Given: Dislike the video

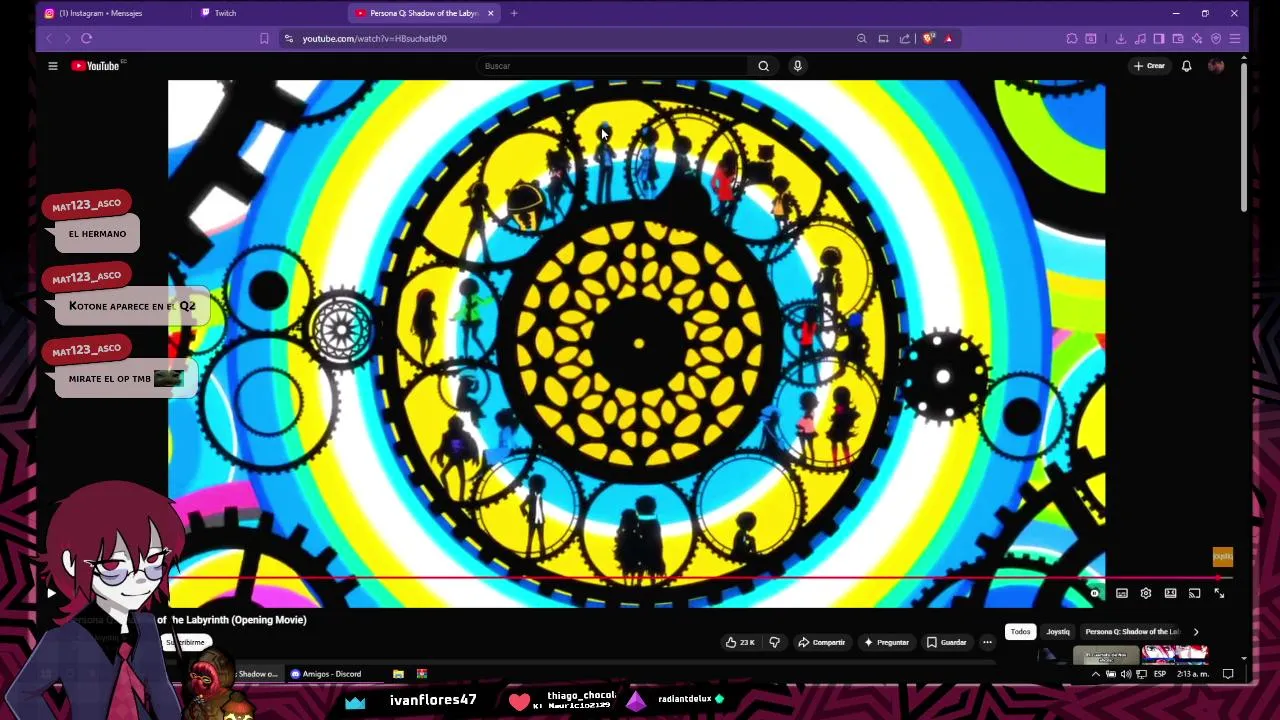Looking at the screenshot, I should tap(774, 642).
